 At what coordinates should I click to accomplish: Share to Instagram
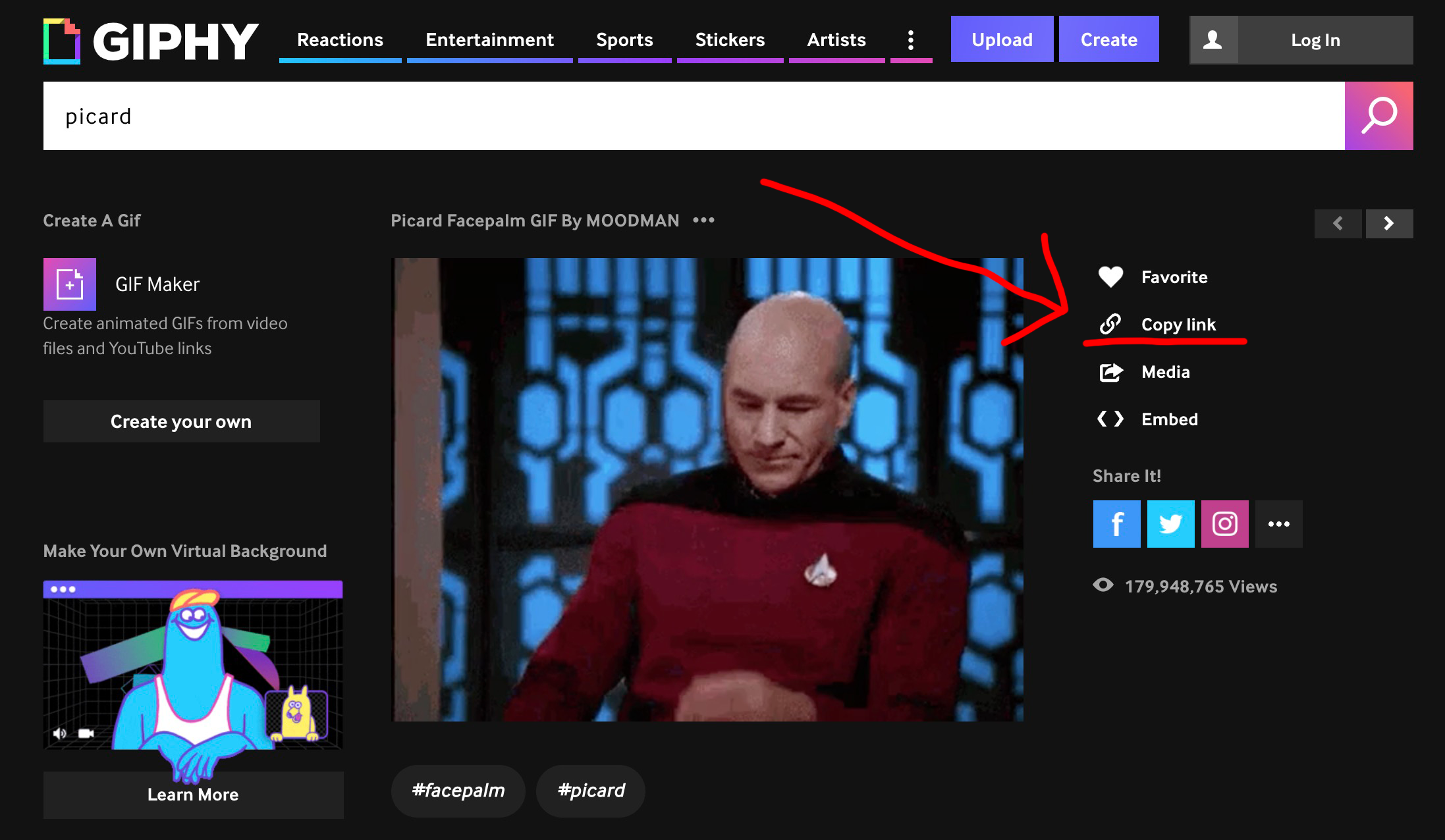[x=1225, y=524]
